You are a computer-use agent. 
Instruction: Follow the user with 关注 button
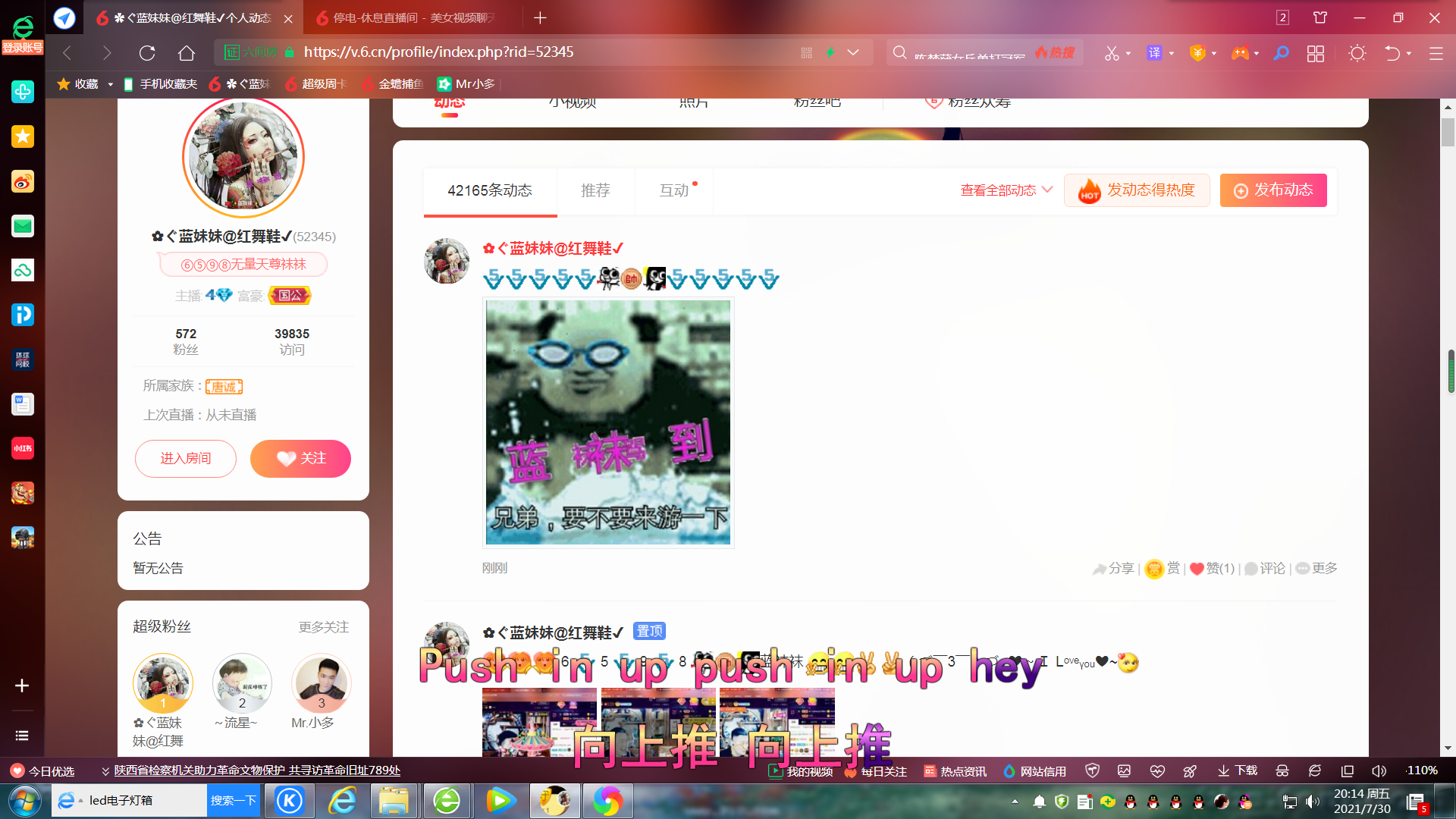pyautogui.click(x=300, y=459)
